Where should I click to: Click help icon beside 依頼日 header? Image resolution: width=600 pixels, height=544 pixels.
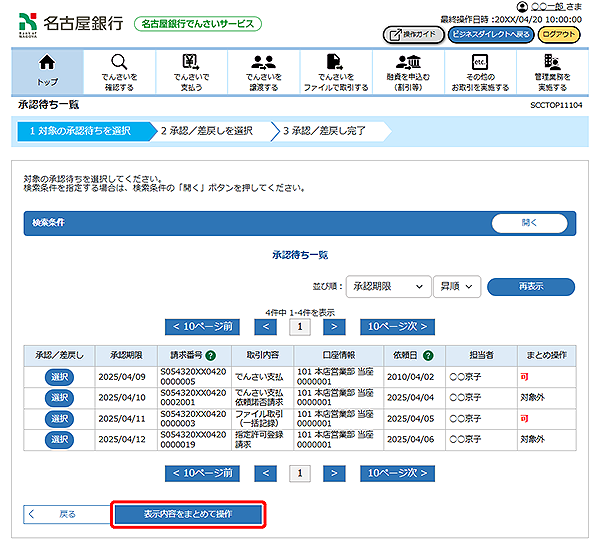(428, 355)
